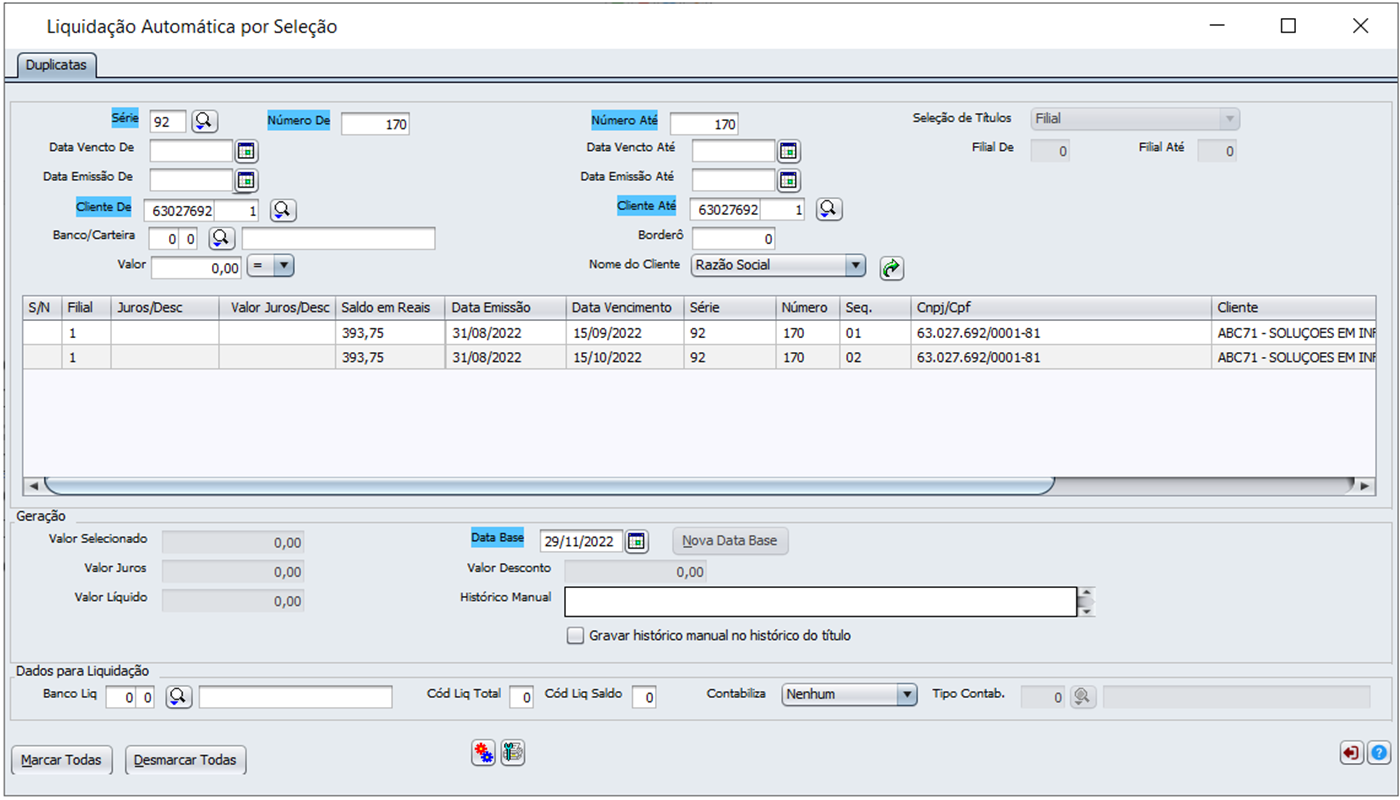The height and width of the screenshot is (800, 1400).
Task: Click the horizontal scrollbar thumb of the grid
Action: point(549,485)
